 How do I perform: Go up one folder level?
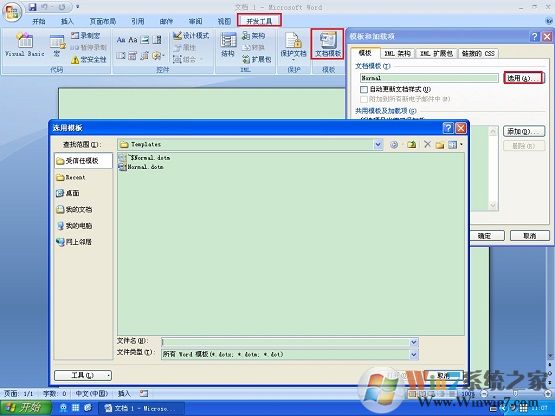[412, 144]
